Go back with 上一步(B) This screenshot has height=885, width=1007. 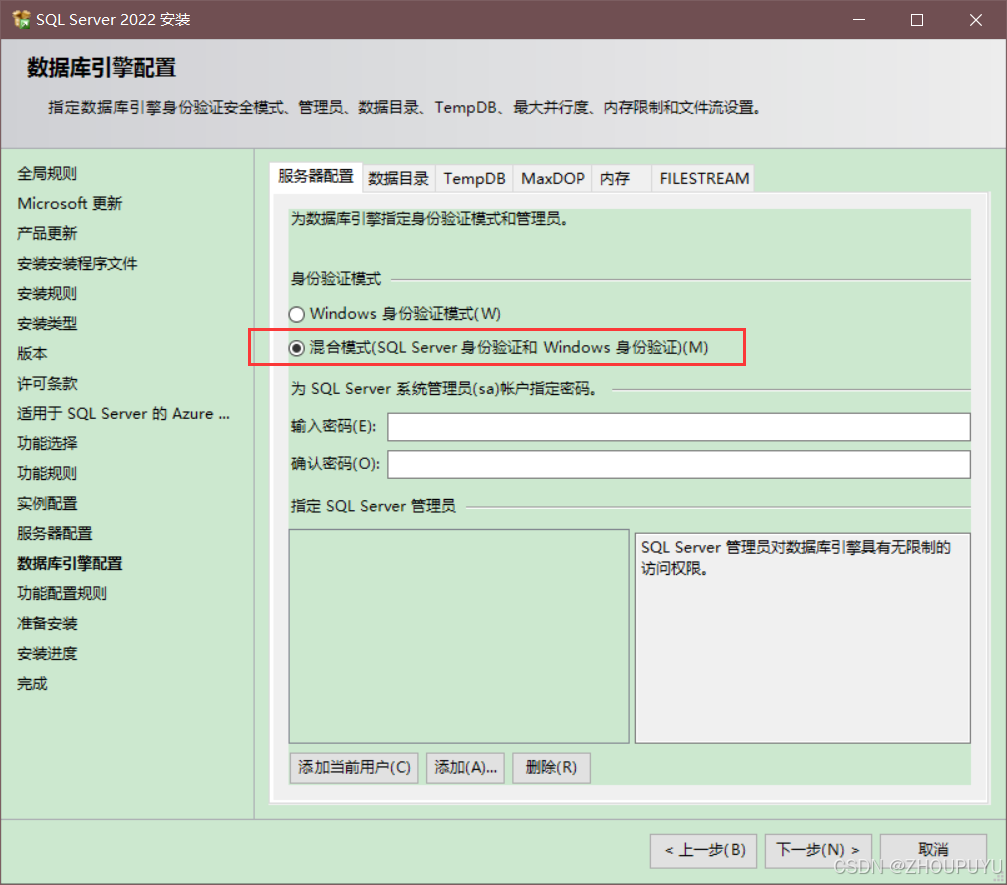pyautogui.click(x=703, y=851)
